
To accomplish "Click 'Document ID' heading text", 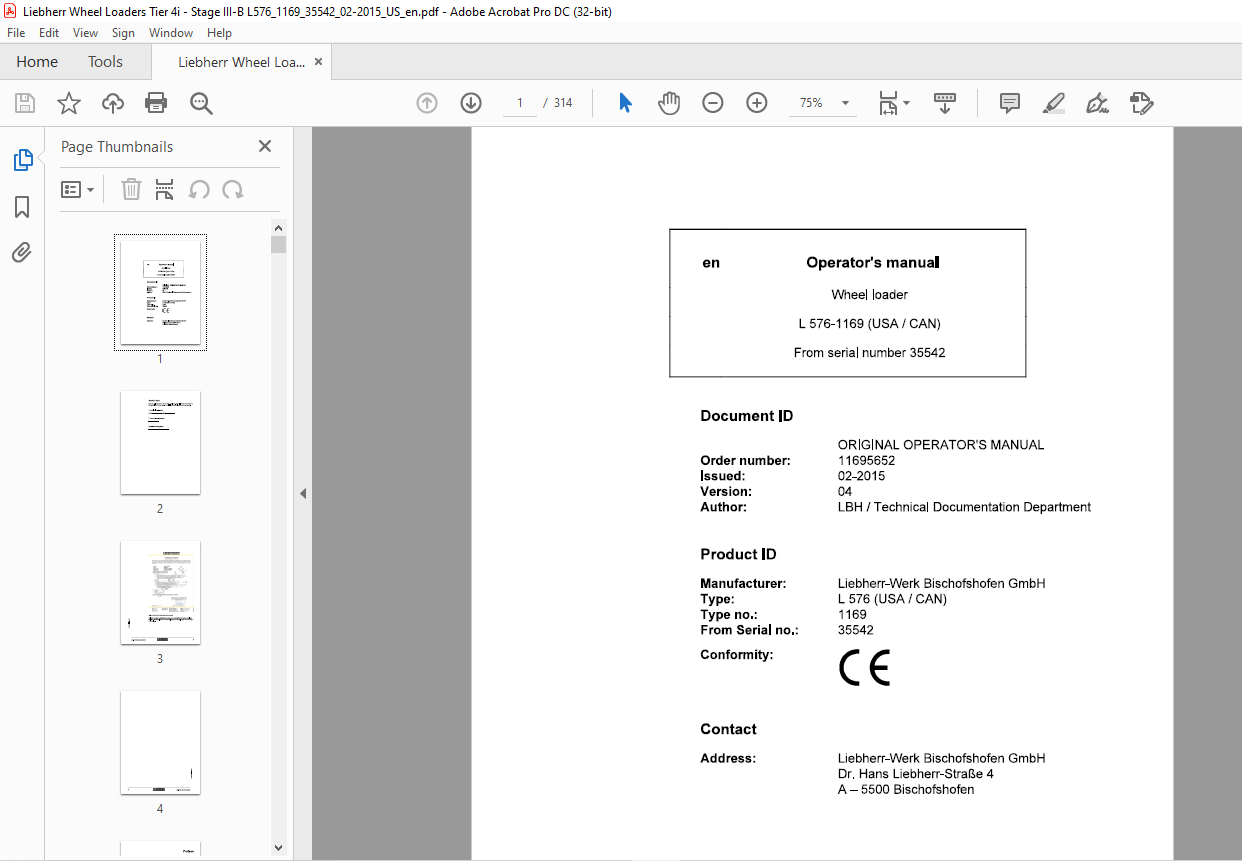I will (x=746, y=416).
